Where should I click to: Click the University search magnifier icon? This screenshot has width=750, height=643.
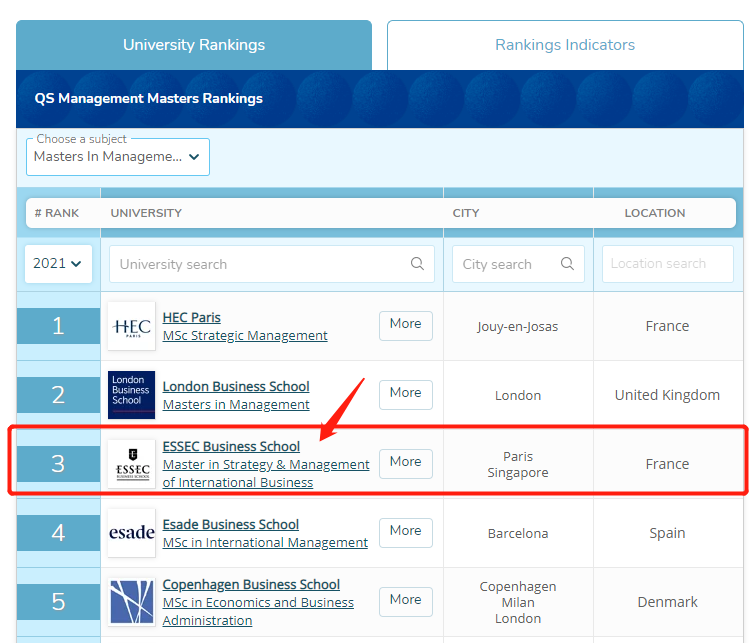coord(417,264)
